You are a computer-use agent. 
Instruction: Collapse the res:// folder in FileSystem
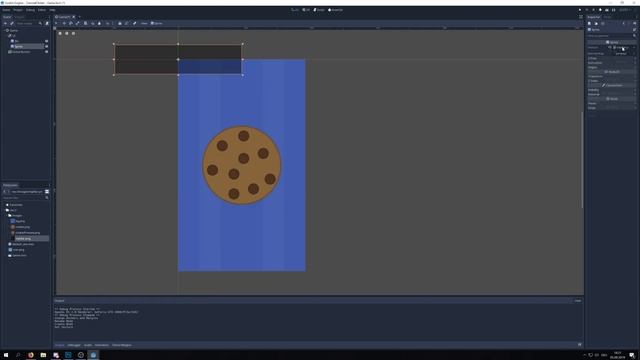(x=4, y=210)
